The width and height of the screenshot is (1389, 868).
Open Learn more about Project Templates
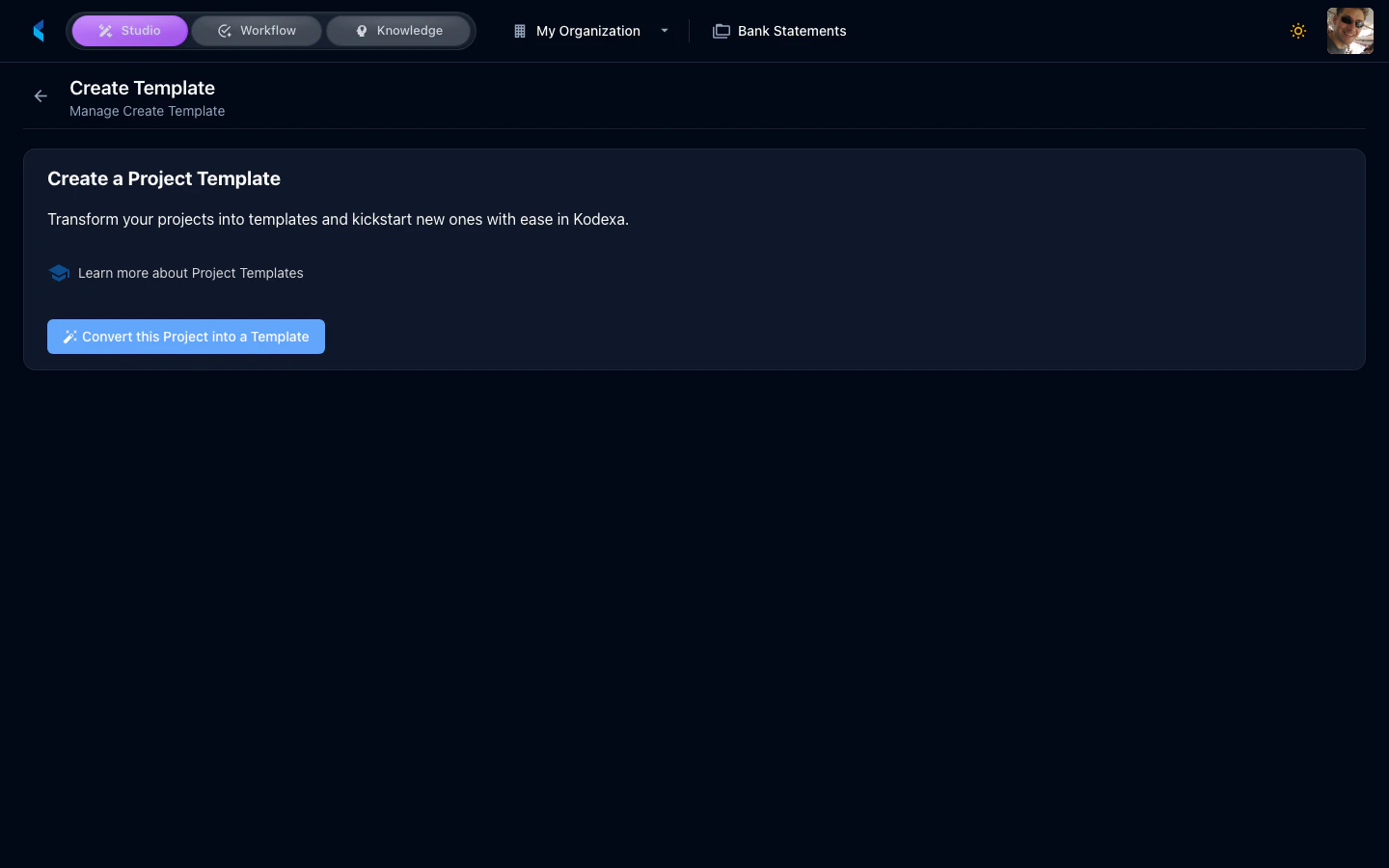[x=190, y=273]
